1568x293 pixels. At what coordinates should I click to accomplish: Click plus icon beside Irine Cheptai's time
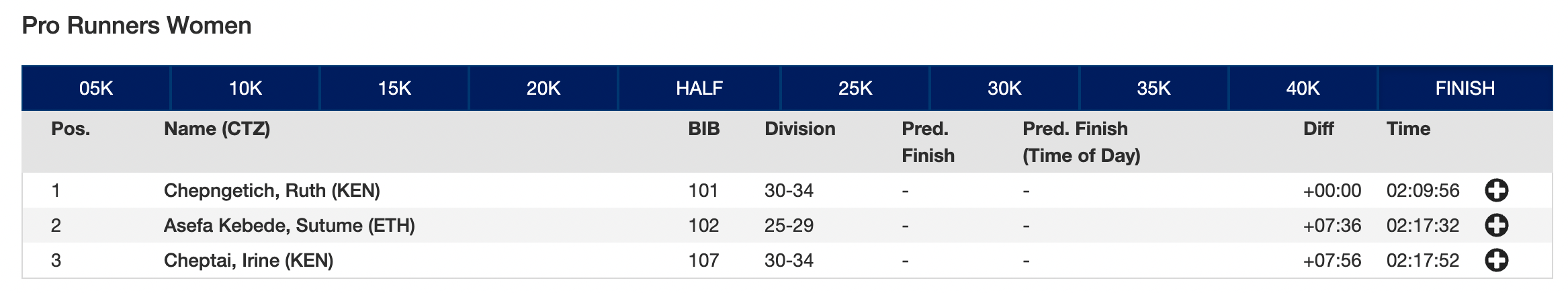1496,261
